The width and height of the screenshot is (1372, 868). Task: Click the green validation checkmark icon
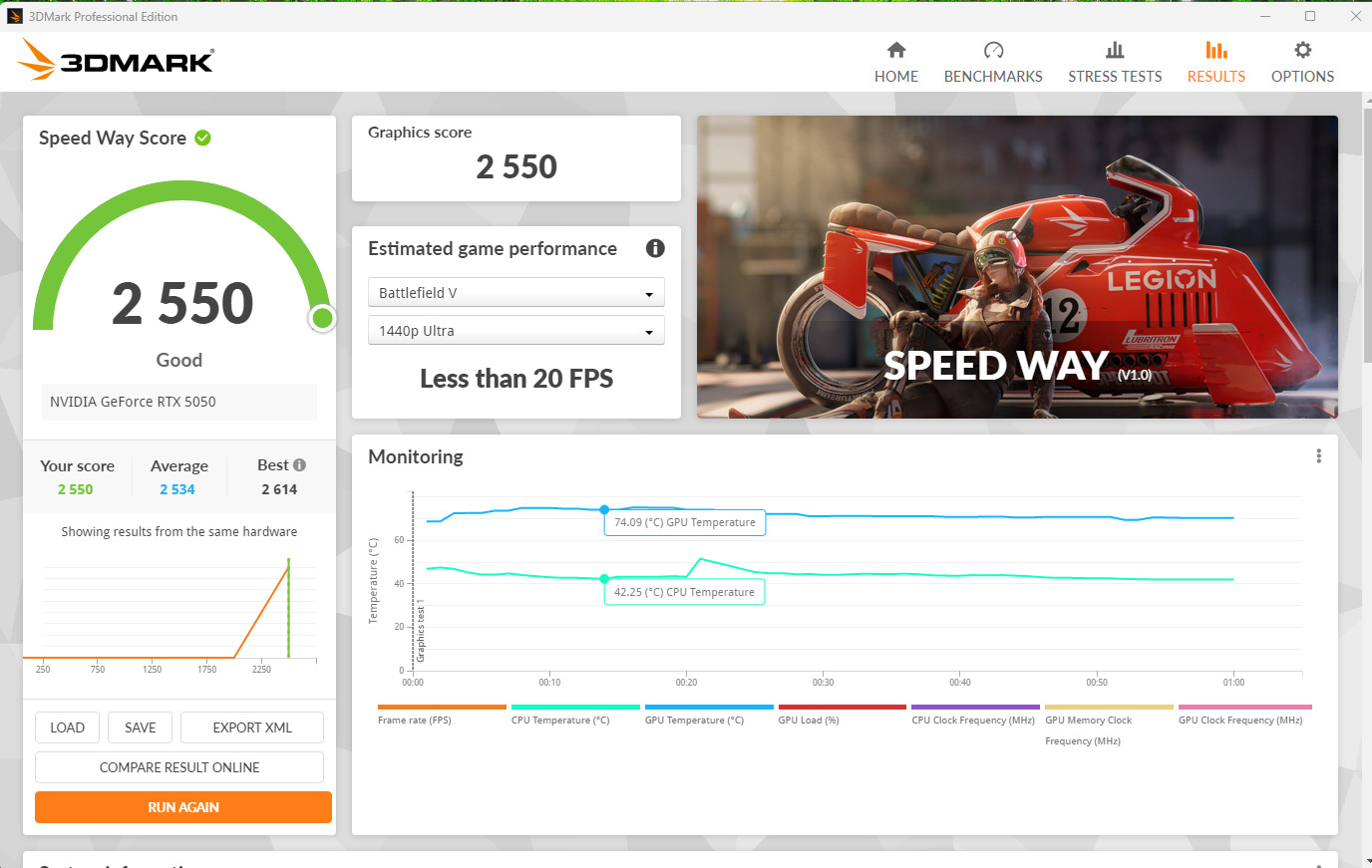tap(202, 138)
